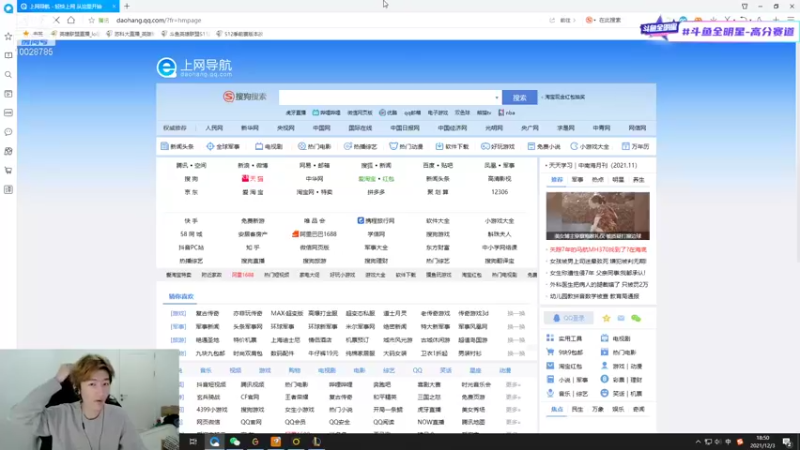Image resolution: width=800 pixels, height=450 pixels.
Task: Click the 上网导航 site logo
Action: 194,67
